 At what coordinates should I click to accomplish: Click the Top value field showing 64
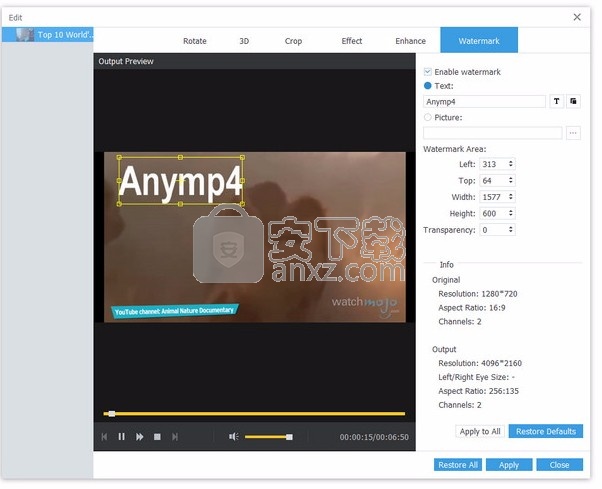click(493, 180)
